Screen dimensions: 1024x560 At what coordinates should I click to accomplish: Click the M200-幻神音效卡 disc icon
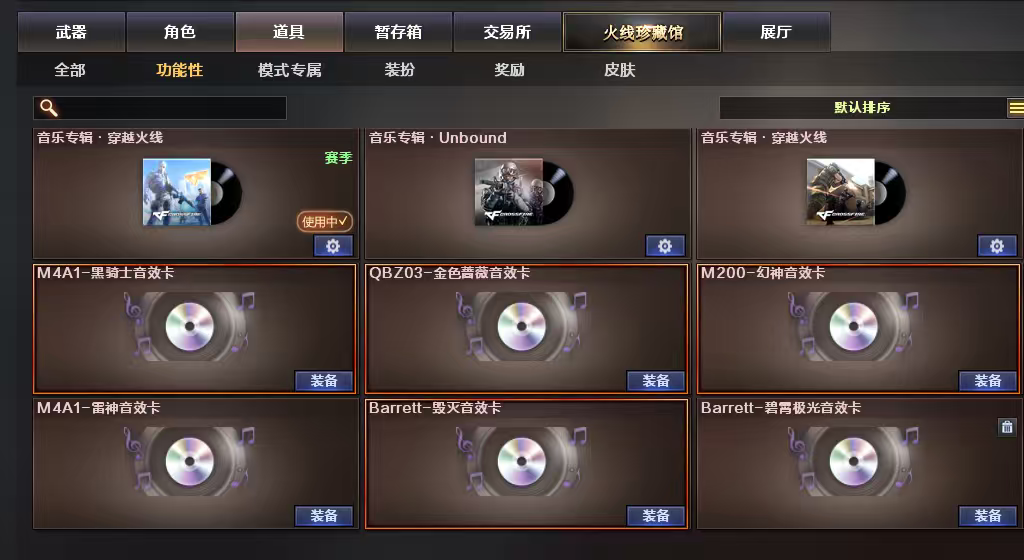tap(853, 326)
